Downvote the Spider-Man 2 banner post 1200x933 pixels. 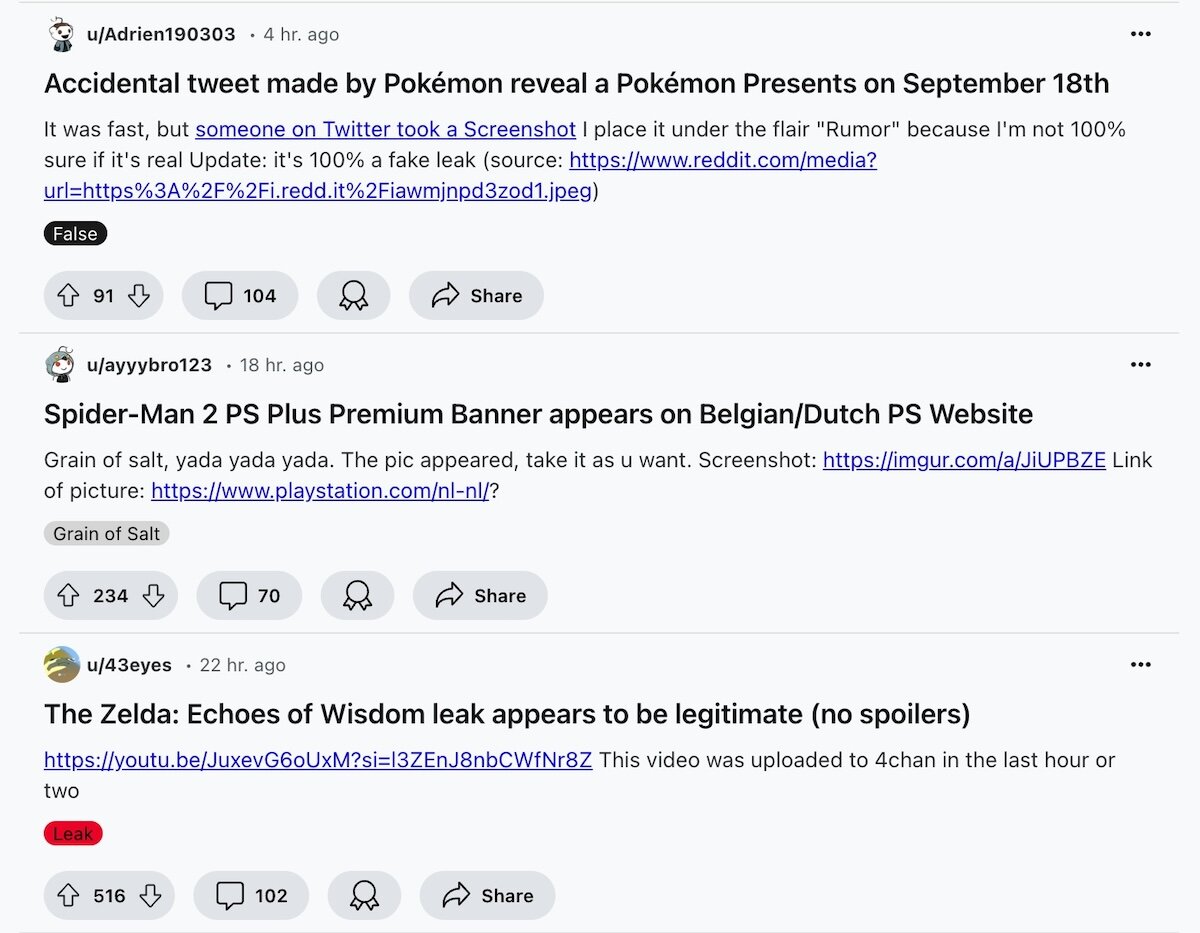pos(153,596)
